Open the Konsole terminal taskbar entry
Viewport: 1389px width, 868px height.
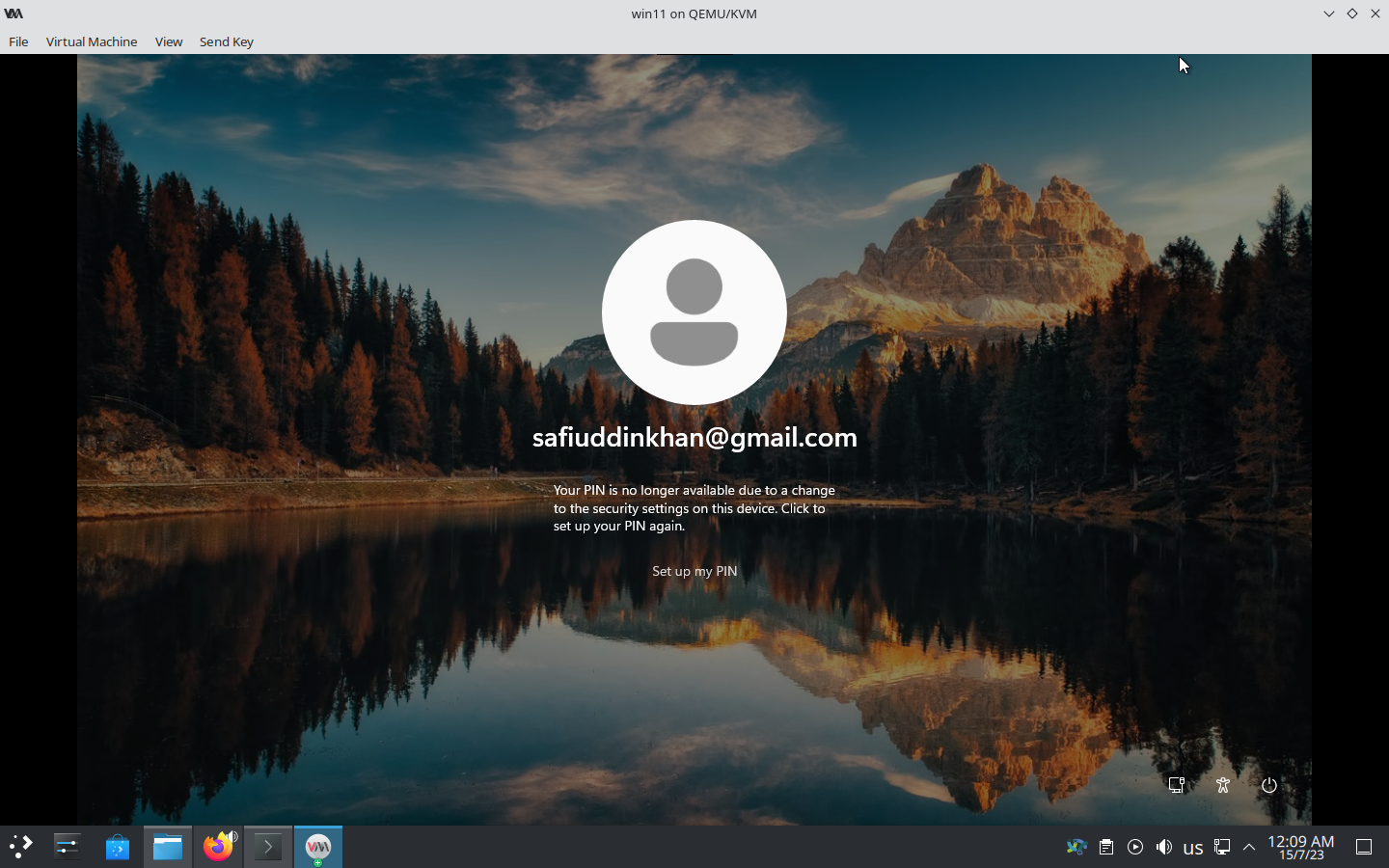coord(268,847)
